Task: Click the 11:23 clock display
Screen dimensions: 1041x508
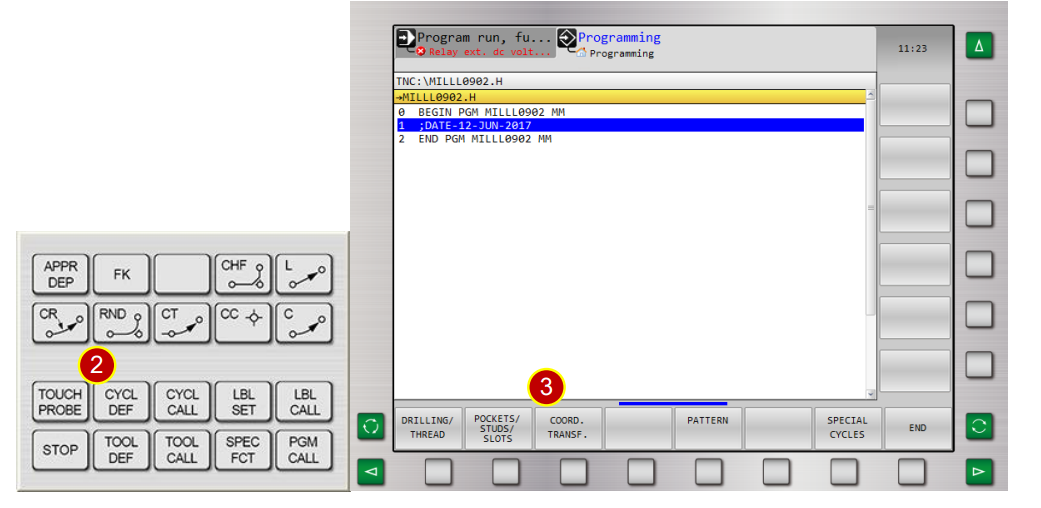Action: (912, 49)
